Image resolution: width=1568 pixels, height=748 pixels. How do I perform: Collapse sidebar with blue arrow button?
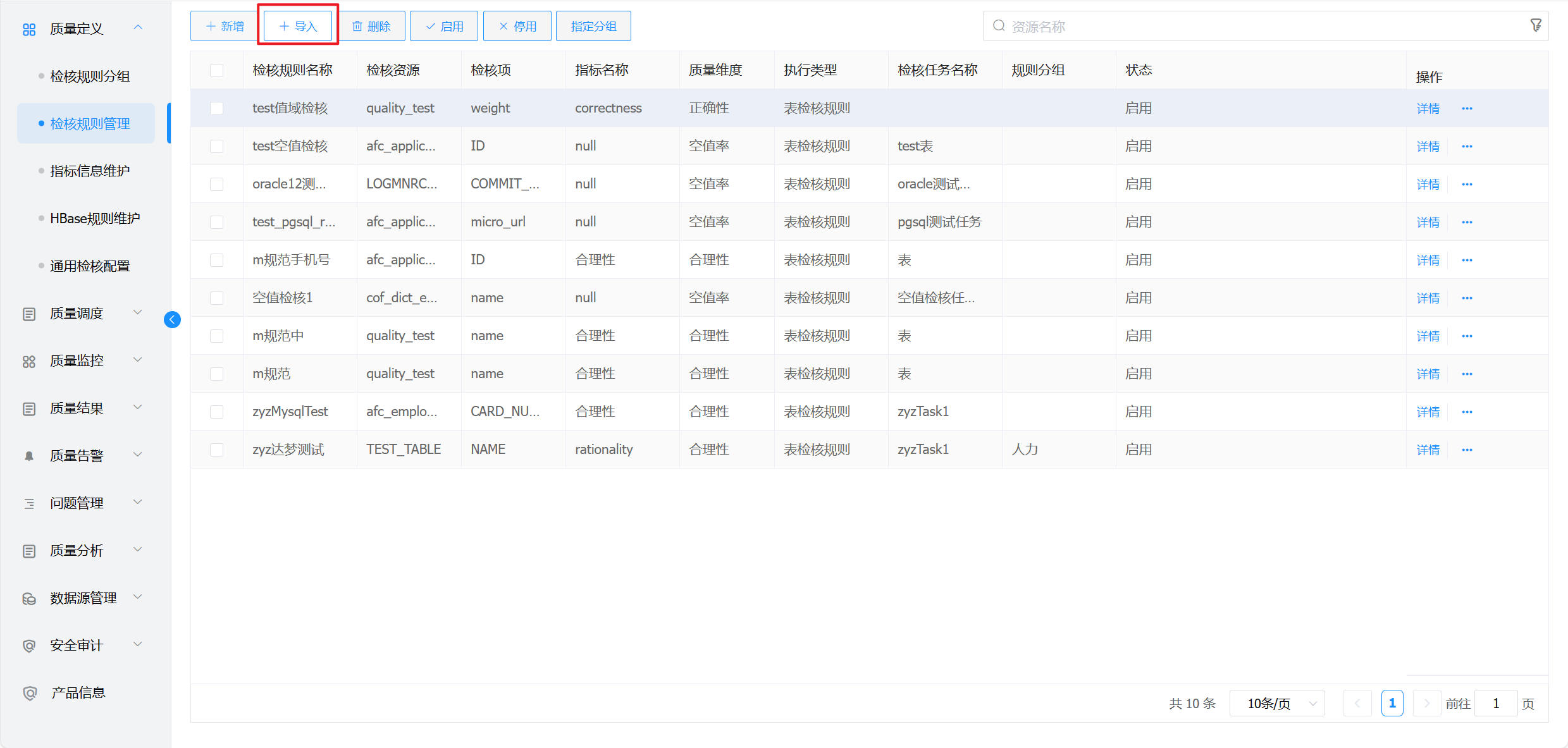[x=172, y=319]
